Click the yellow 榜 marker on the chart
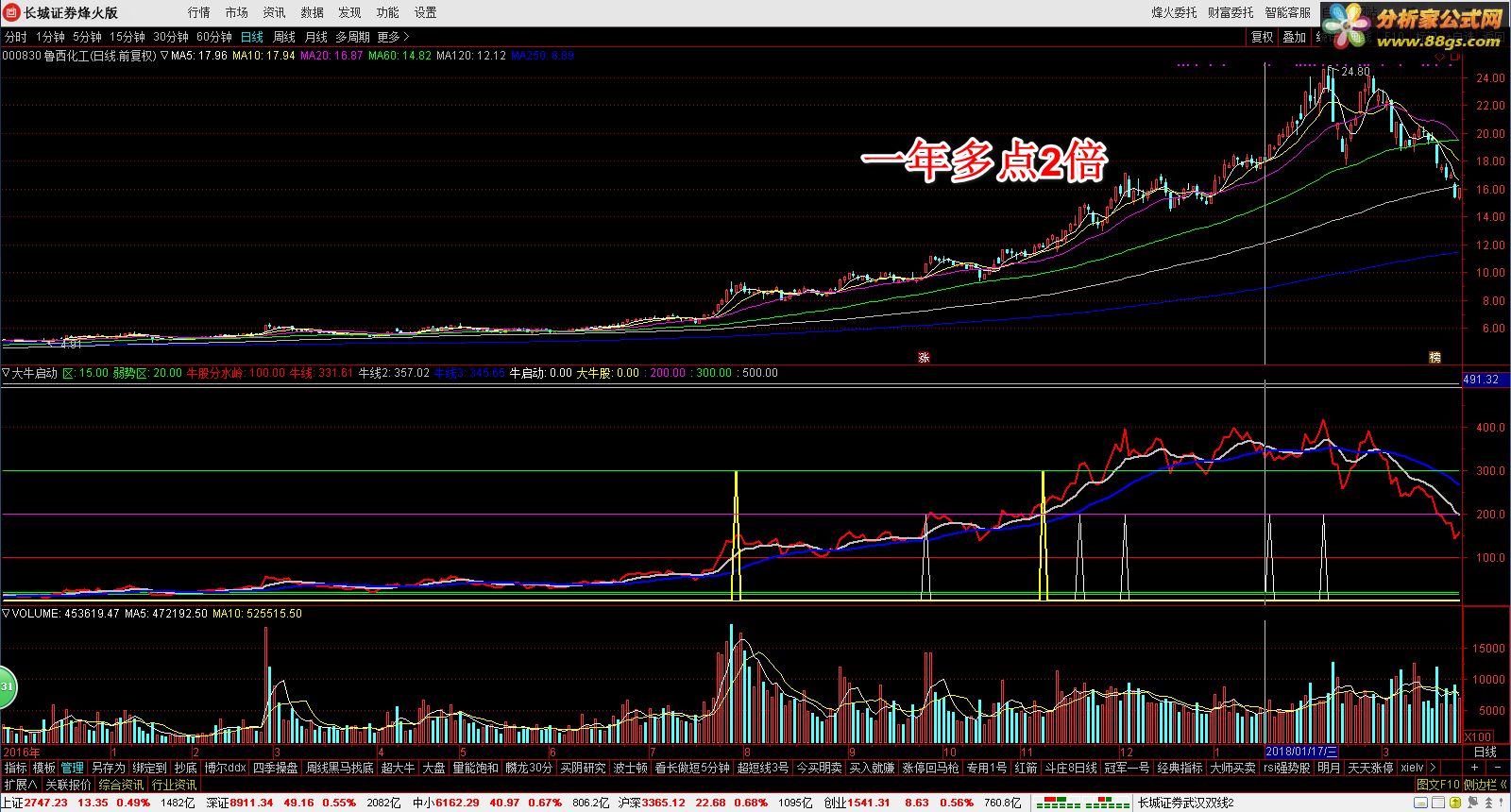The height and width of the screenshot is (812, 1511). [1435, 357]
